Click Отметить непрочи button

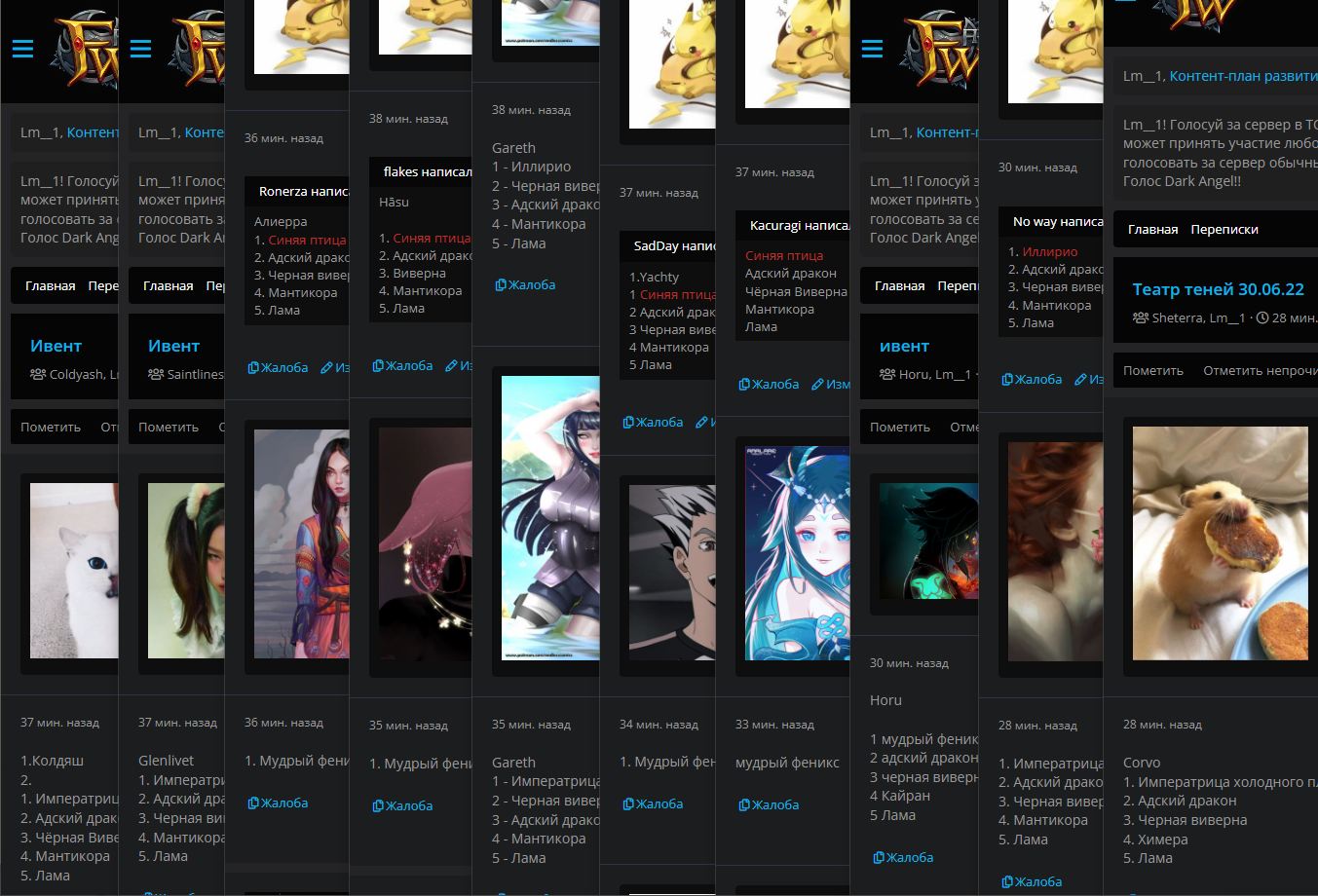click(1261, 370)
